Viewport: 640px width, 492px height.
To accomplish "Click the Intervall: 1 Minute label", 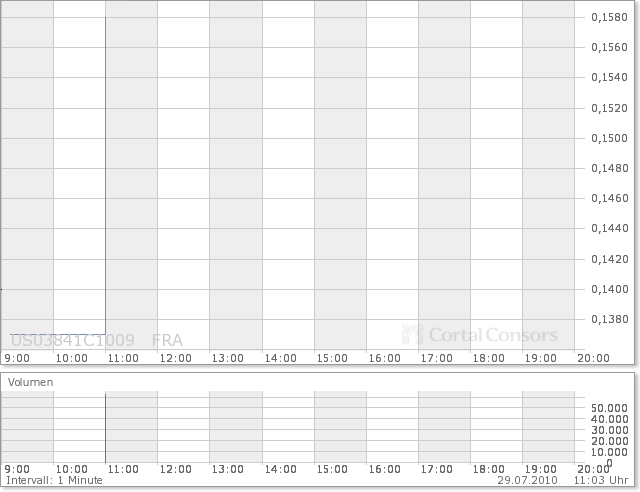I will click(x=54, y=480).
